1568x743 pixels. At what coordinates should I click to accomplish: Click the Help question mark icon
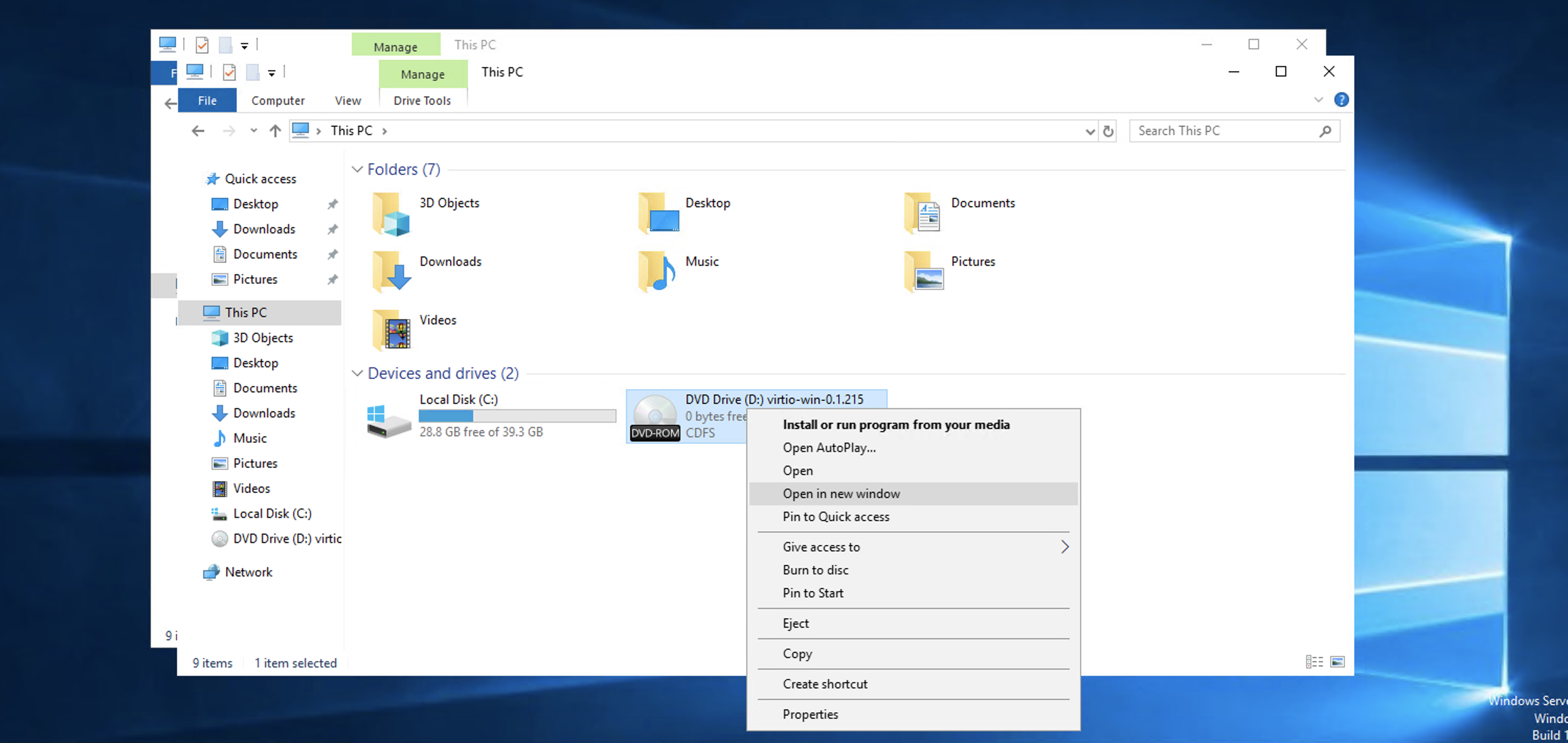(1341, 100)
